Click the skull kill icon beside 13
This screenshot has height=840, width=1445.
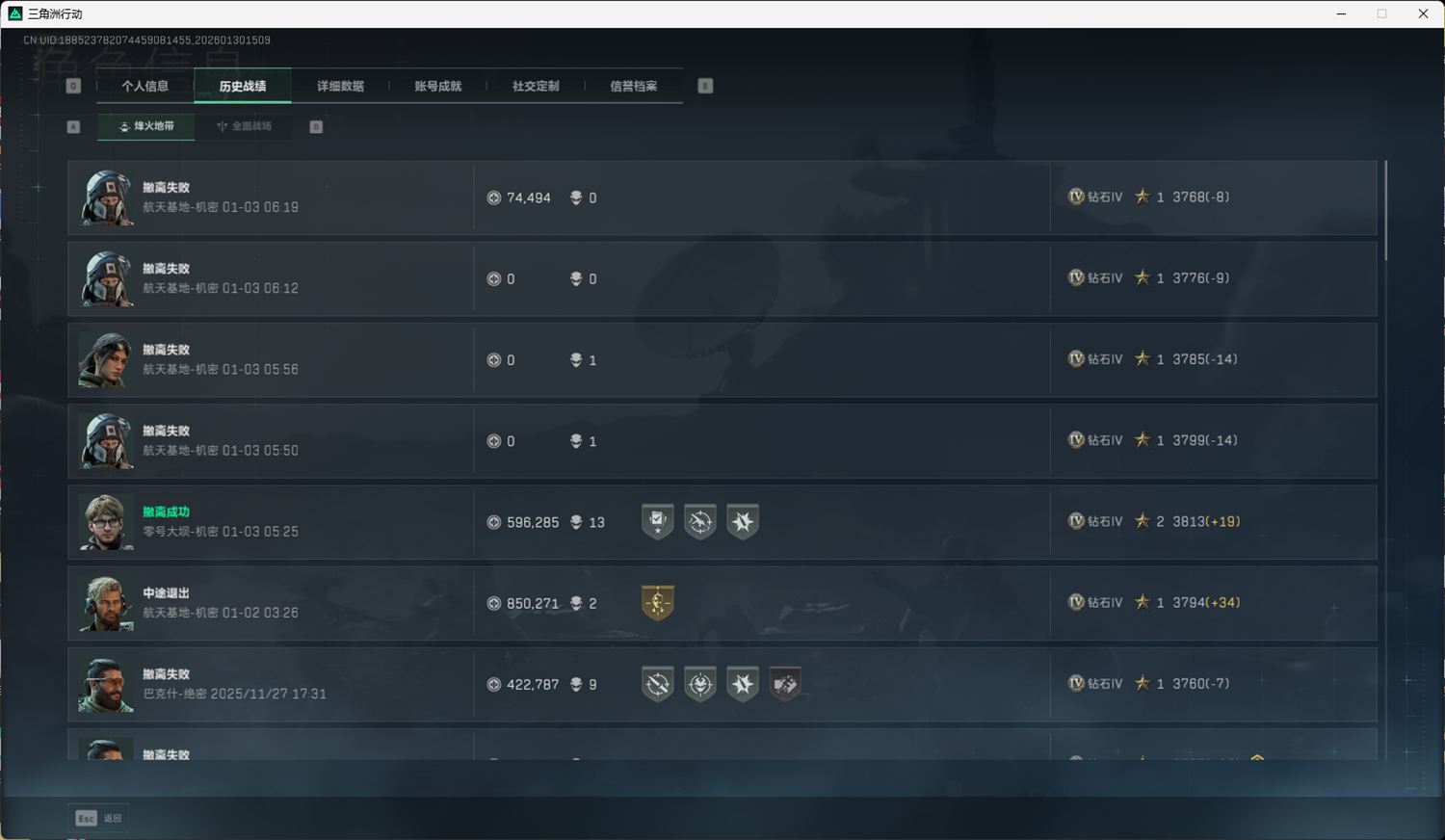pos(576,522)
